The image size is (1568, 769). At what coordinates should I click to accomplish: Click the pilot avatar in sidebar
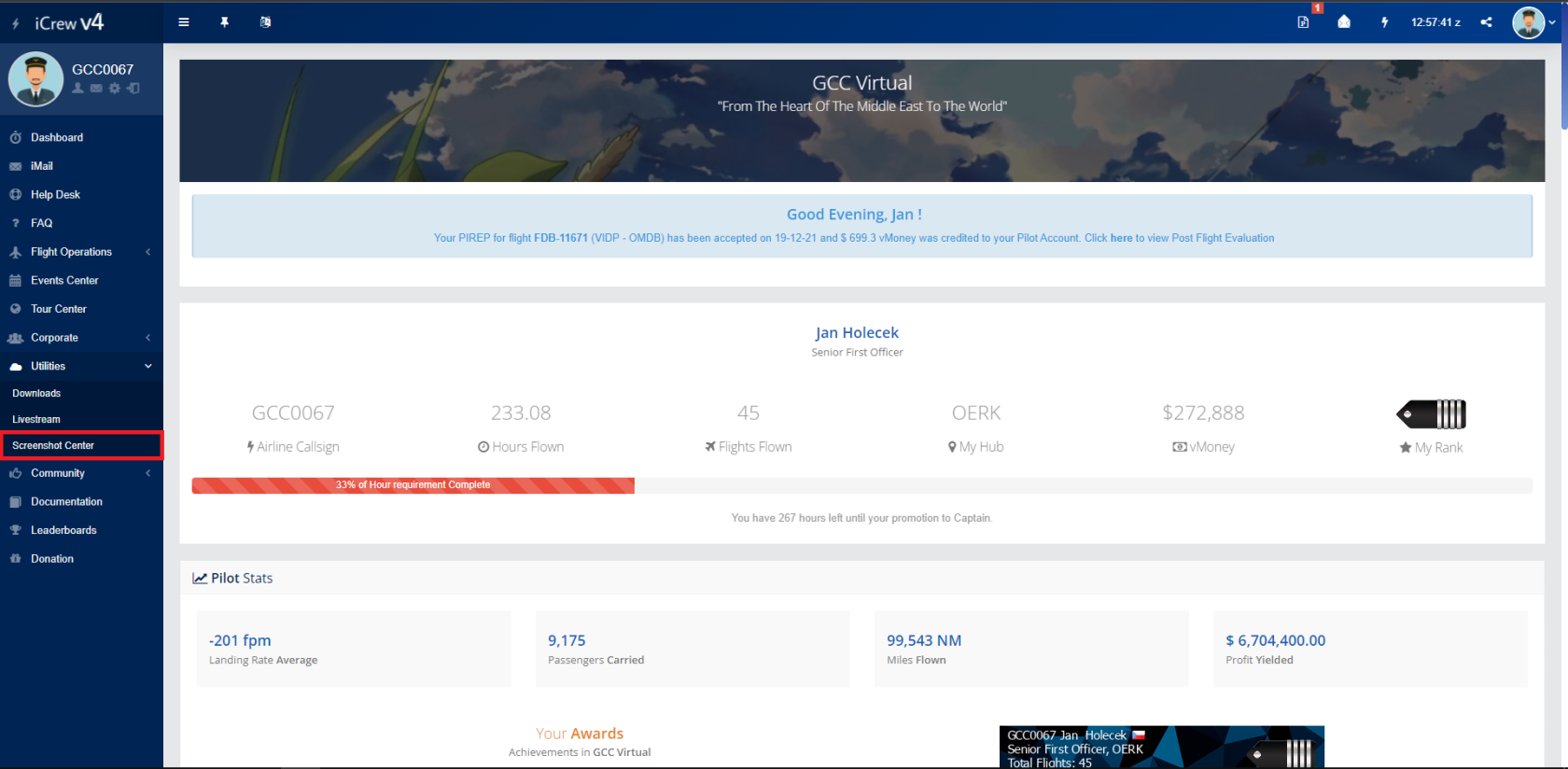(35, 78)
